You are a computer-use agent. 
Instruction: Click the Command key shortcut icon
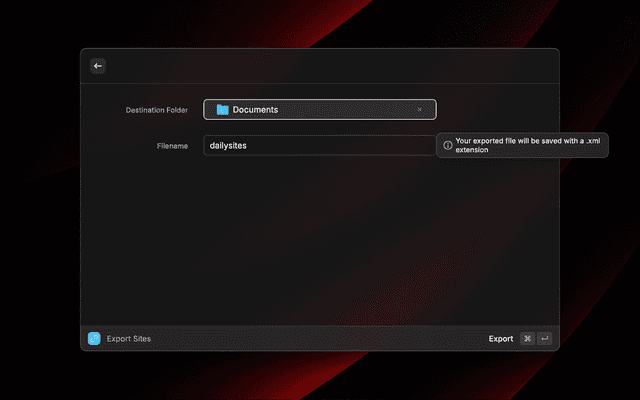coord(527,338)
